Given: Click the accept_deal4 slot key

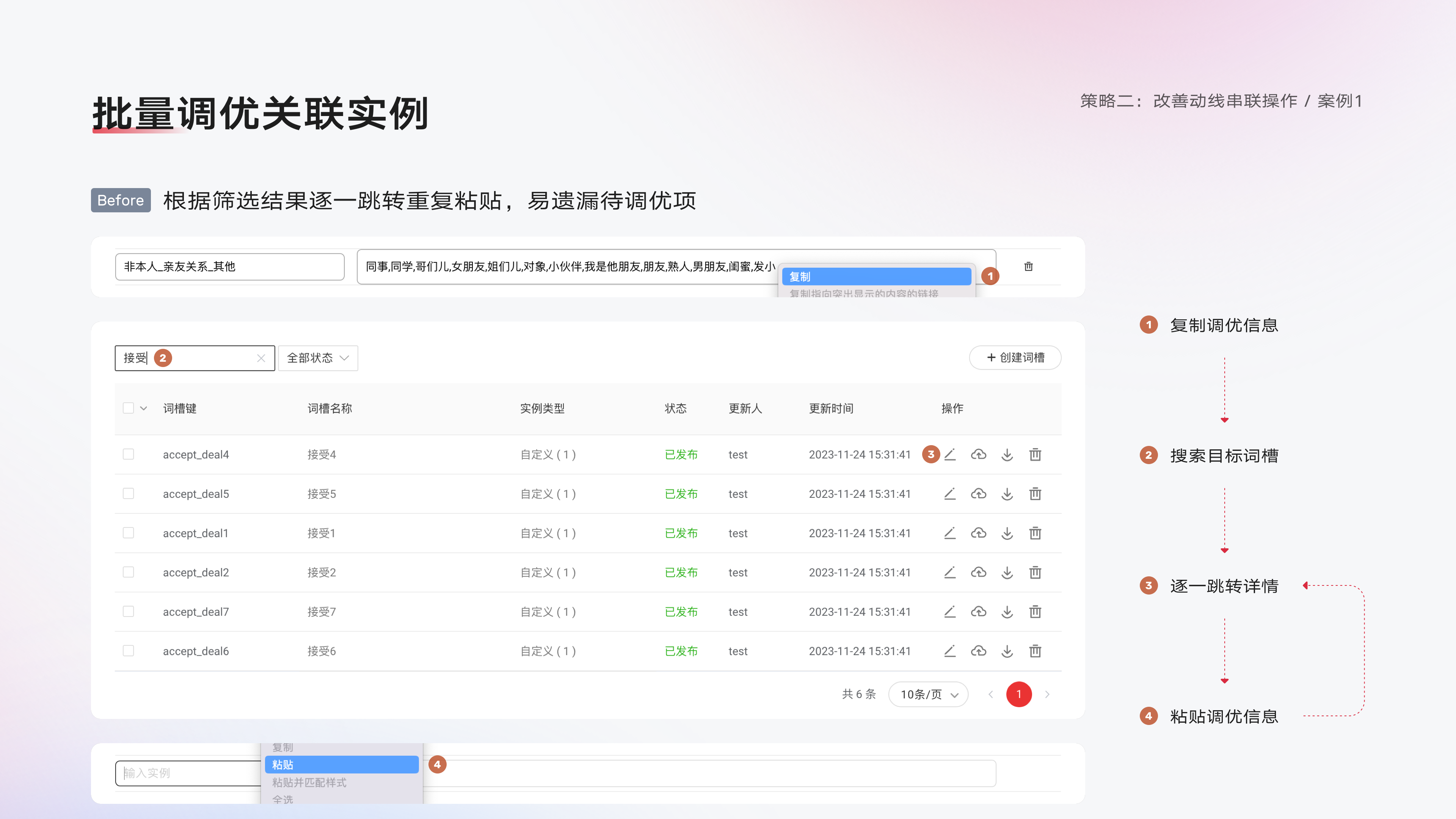Looking at the screenshot, I should click(x=196, y=455).
